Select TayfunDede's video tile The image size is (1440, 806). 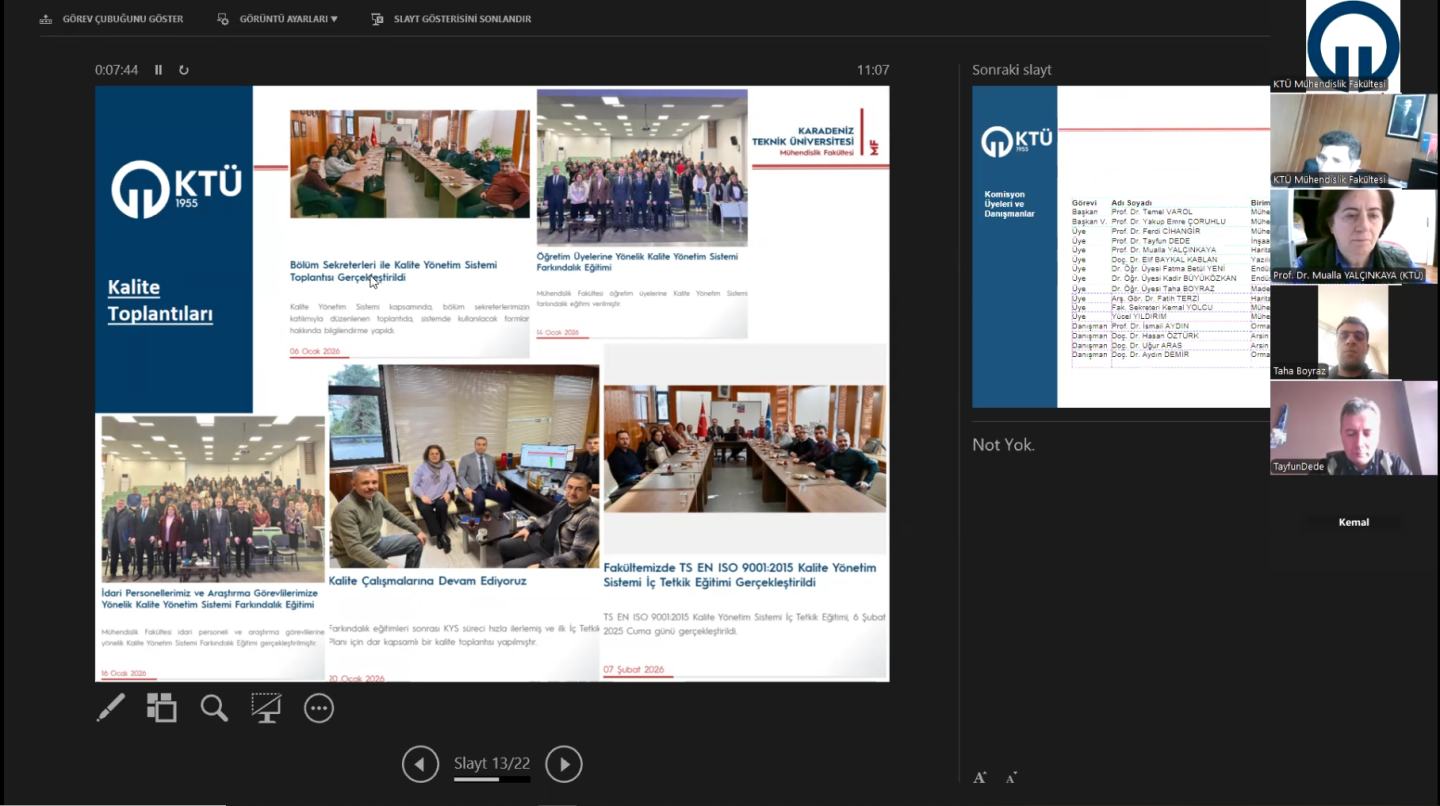1353,428
